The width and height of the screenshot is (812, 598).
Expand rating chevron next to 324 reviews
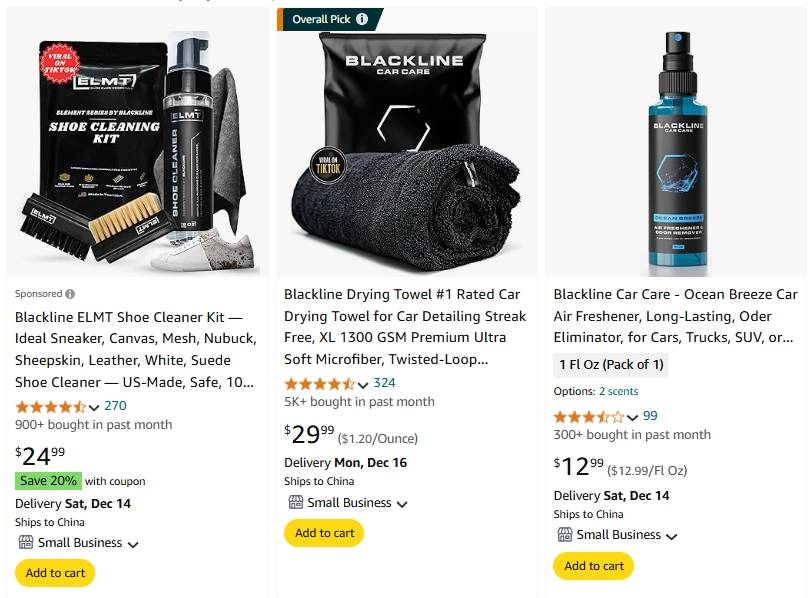(x=363, y=385)
